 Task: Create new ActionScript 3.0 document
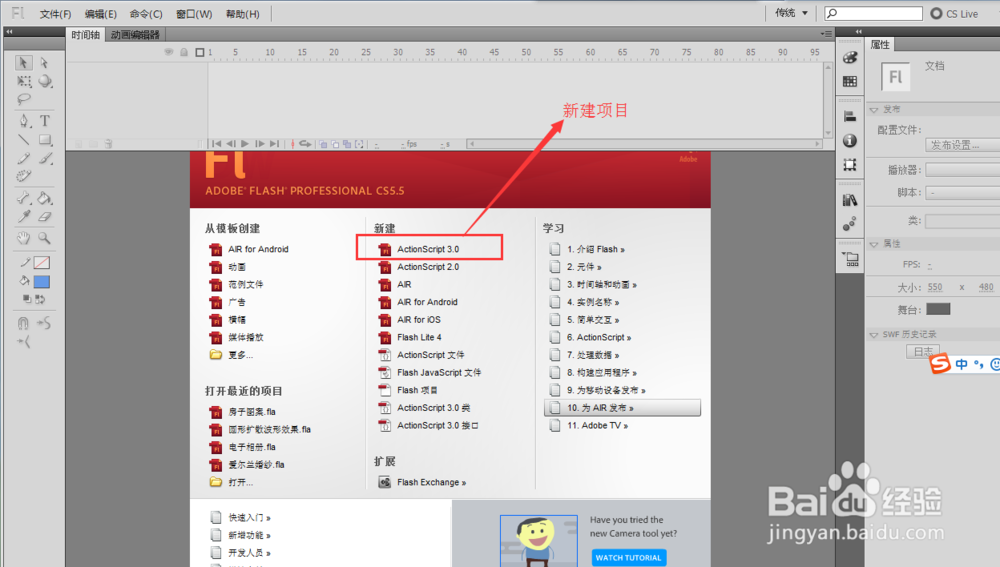click(x=428, y=249)
